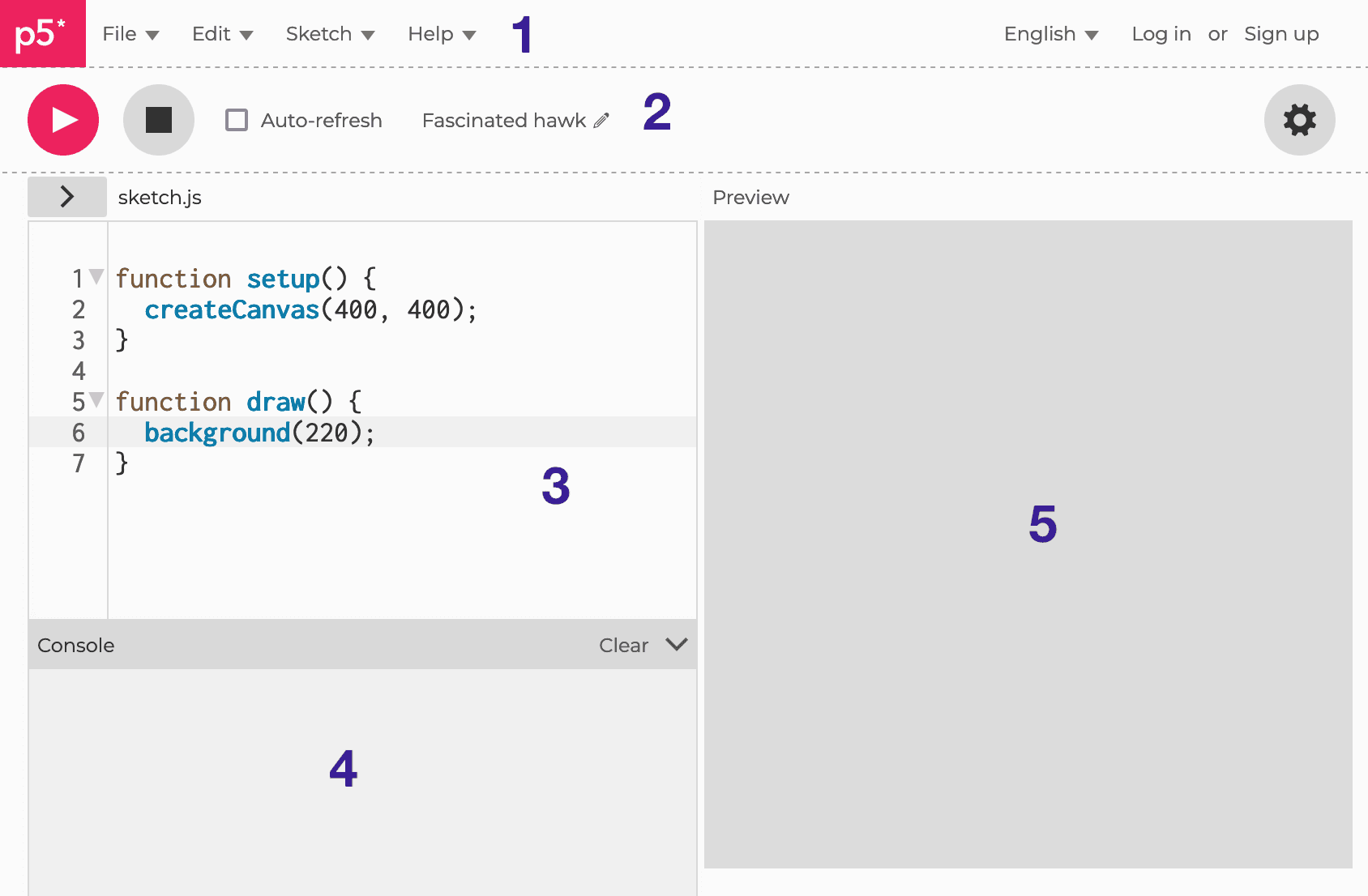Clear the console output
The image size is (1368, 896).
click(622, 645)
